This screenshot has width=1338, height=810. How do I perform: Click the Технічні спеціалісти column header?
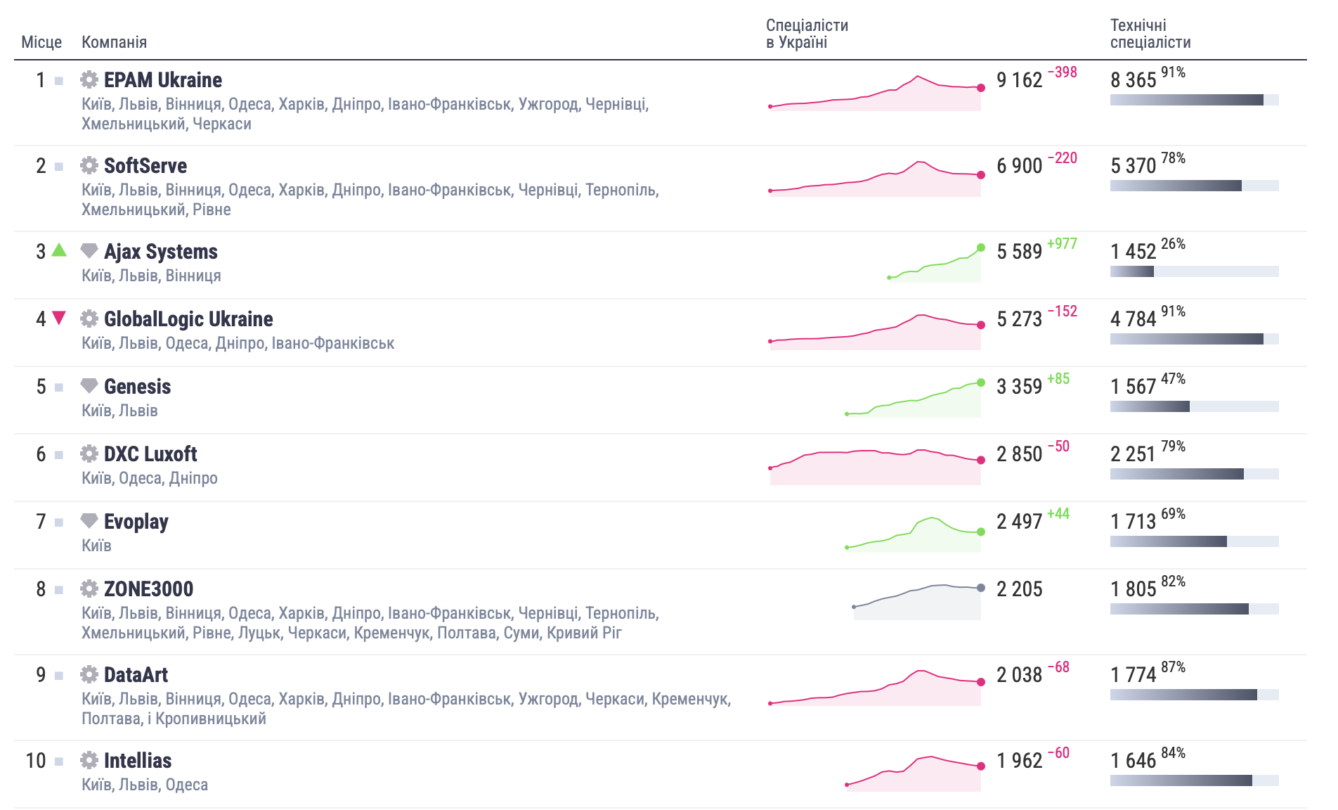click(x=1150, y=34)
